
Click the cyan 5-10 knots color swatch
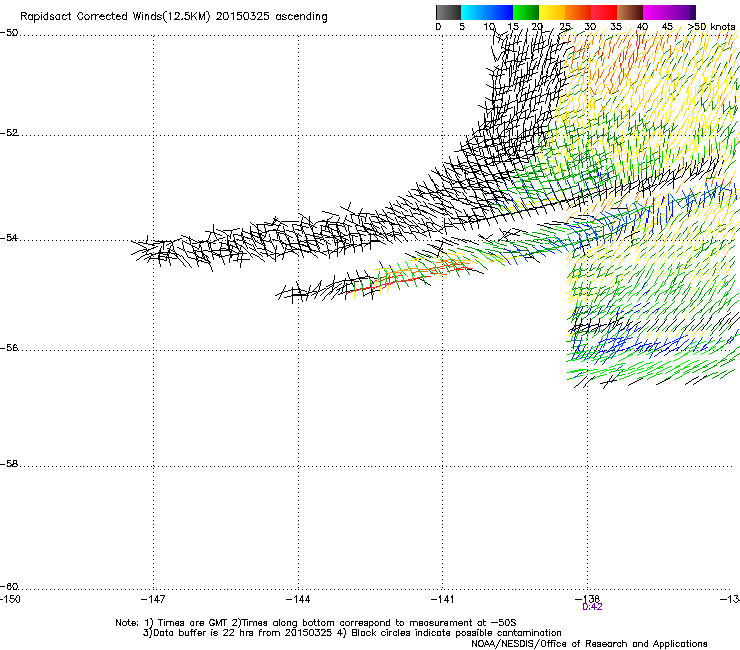(x=474, y=12)
